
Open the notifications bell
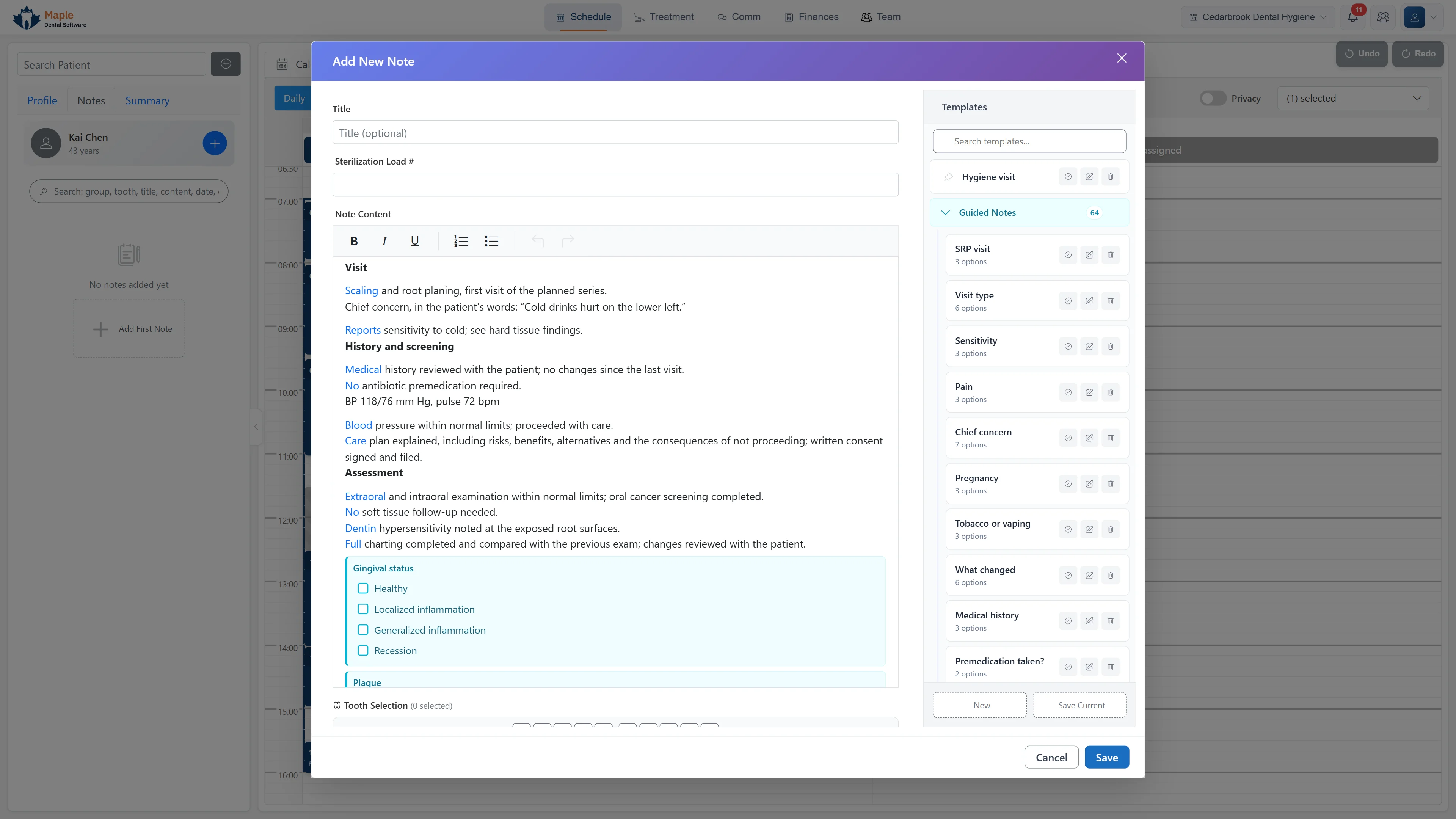pos(1353,17)
